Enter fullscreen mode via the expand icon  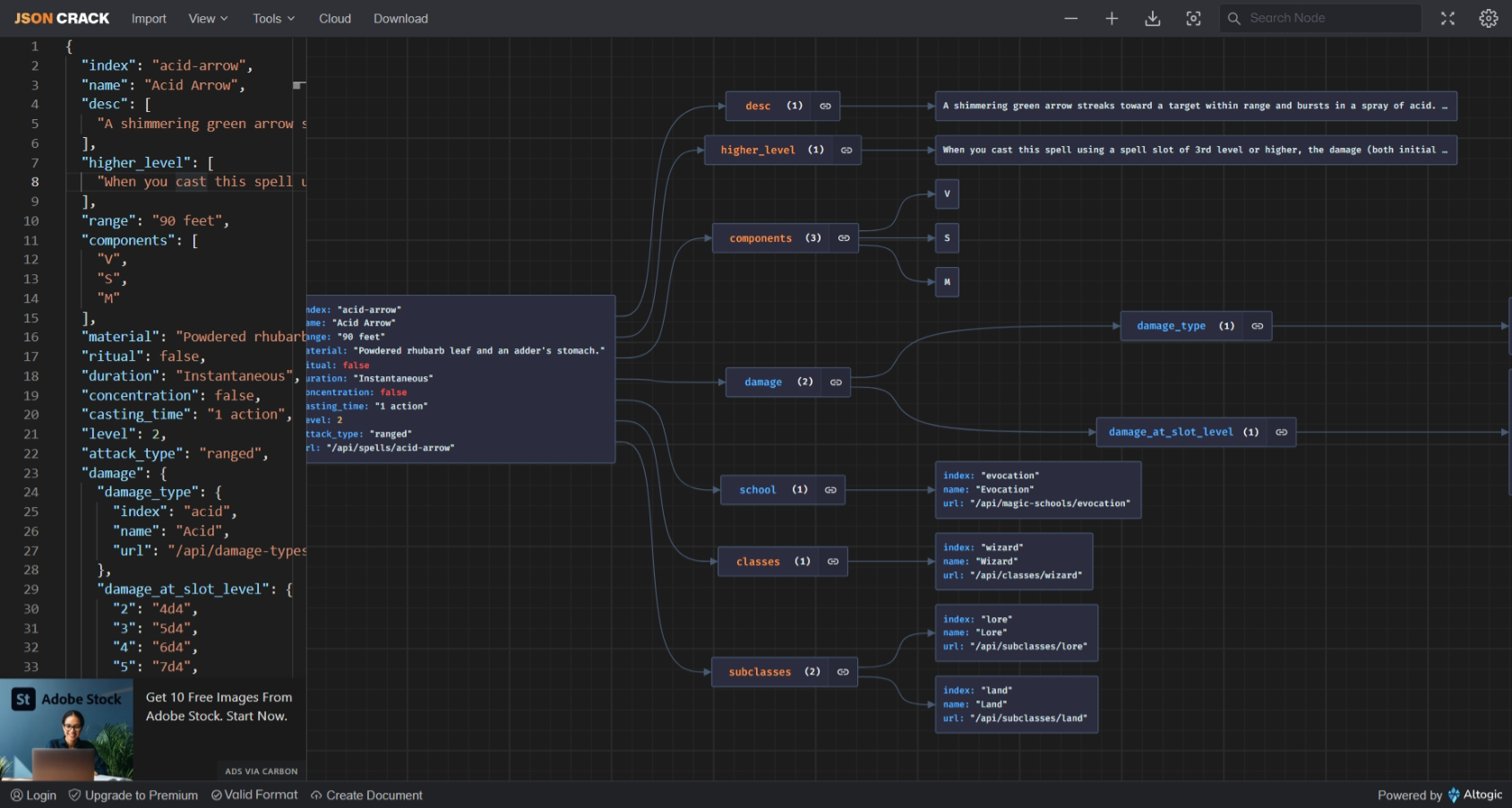pyautogui.click(x=1448, y=18)
